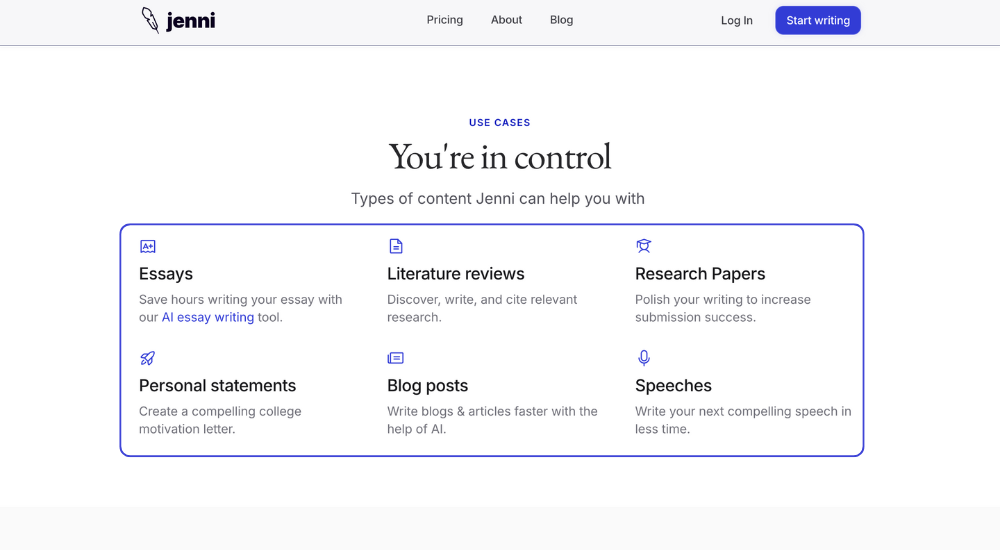
Task: Select the Literature reviews heading
Action: pos(455,274)
